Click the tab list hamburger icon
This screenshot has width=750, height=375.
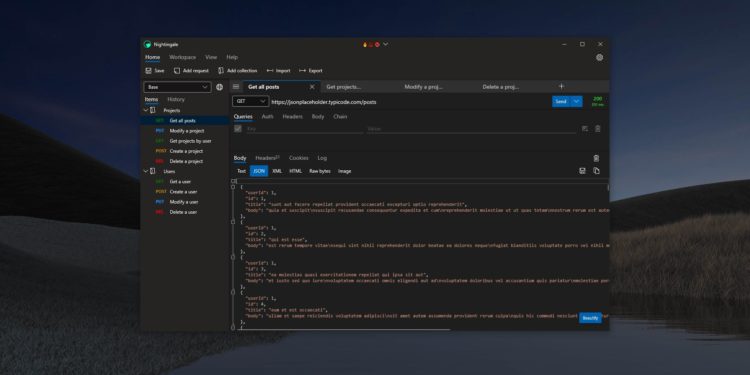(236, 87)
